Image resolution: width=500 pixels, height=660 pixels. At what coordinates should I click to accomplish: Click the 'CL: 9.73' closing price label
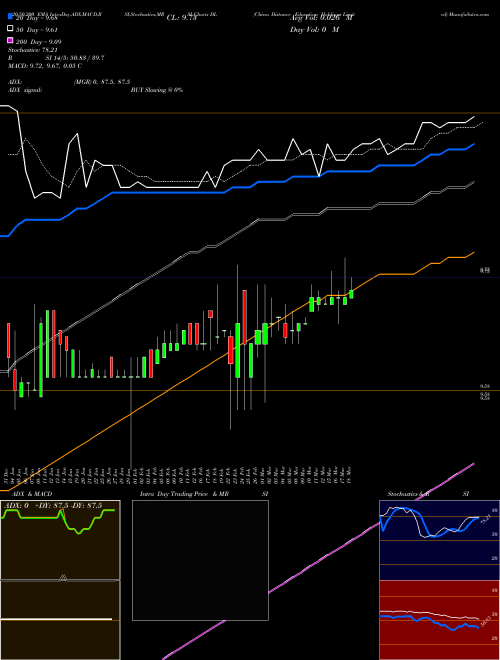[x=181, y=18]
